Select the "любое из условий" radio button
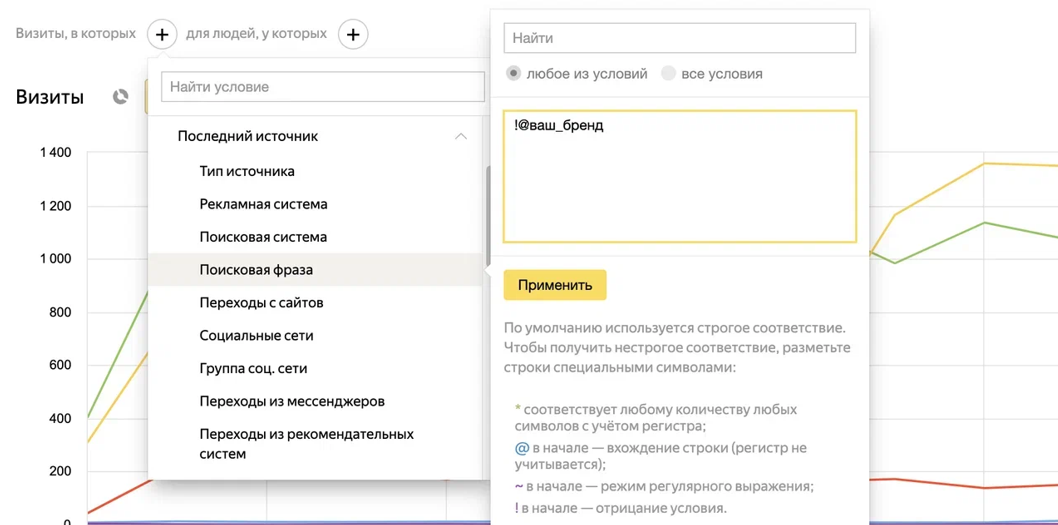This screenshot has width=1058, height=525. [514, 73]
